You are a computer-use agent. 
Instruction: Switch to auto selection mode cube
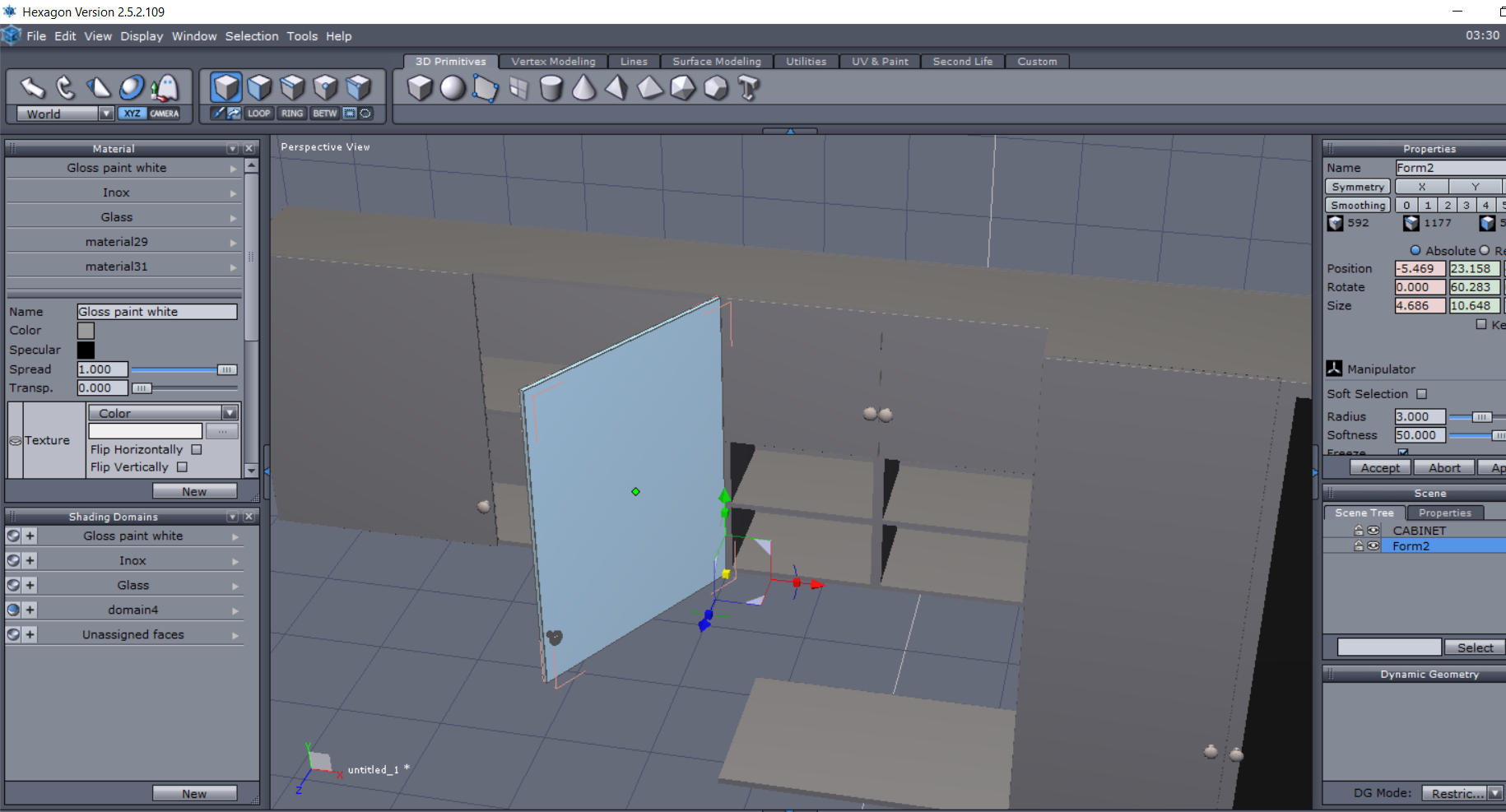358,87
